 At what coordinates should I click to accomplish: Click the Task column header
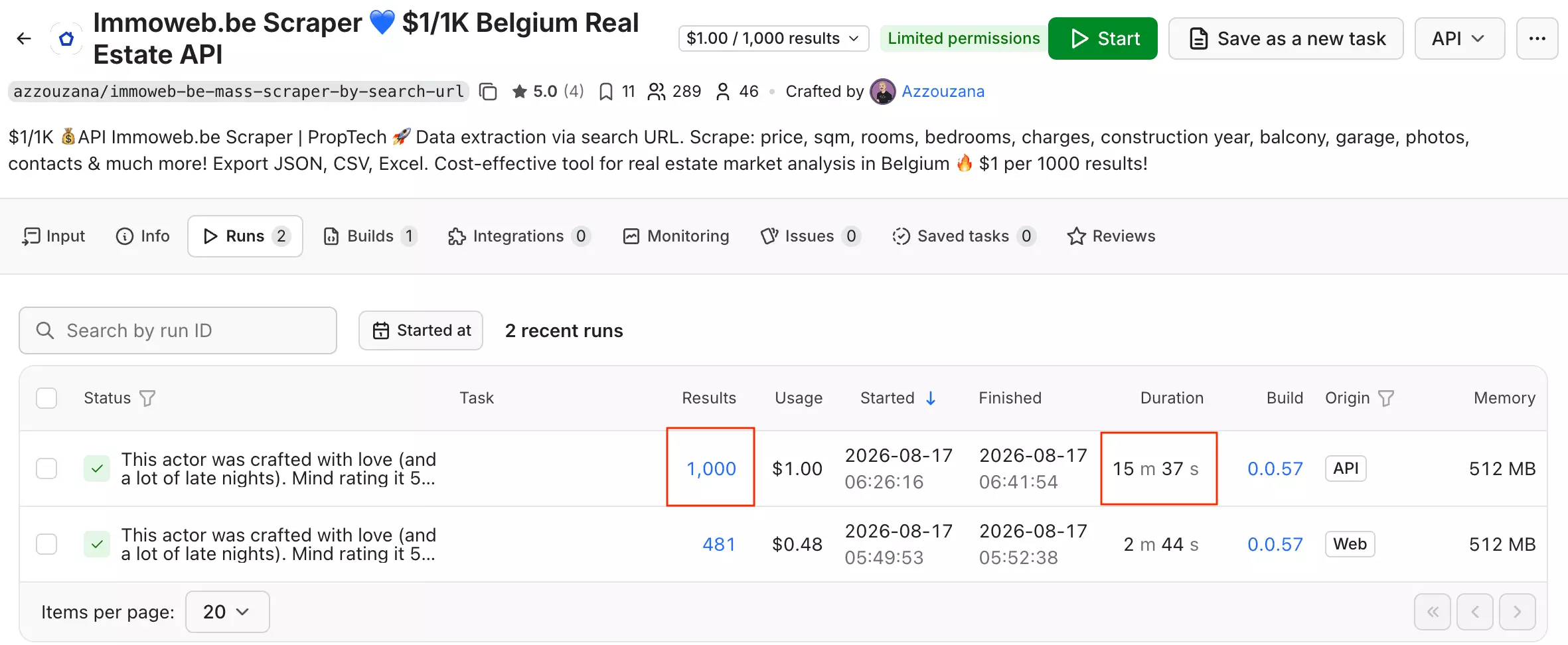tap(477, 398)
